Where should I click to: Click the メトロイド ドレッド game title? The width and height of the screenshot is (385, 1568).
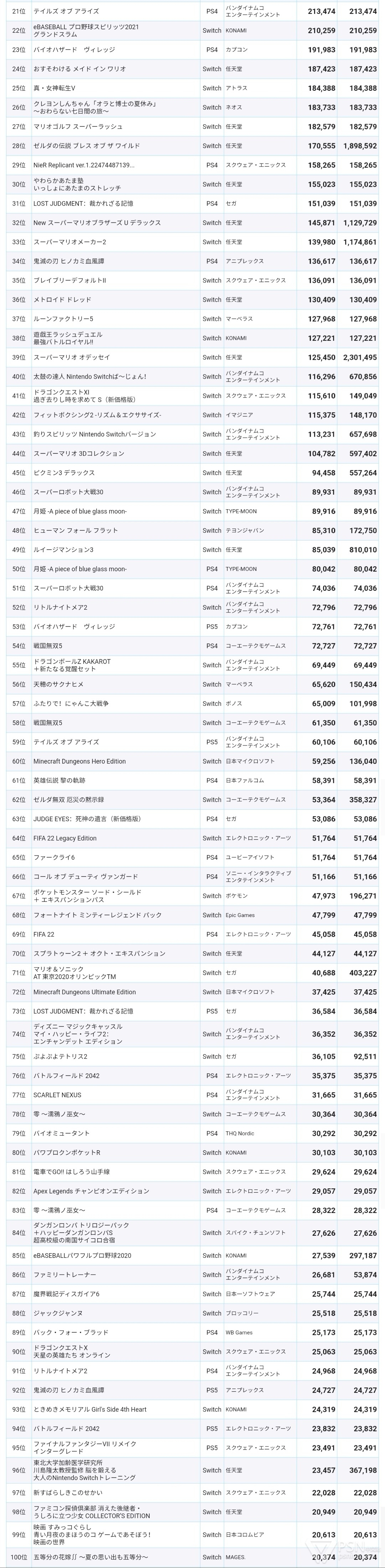tap(62, 299)
